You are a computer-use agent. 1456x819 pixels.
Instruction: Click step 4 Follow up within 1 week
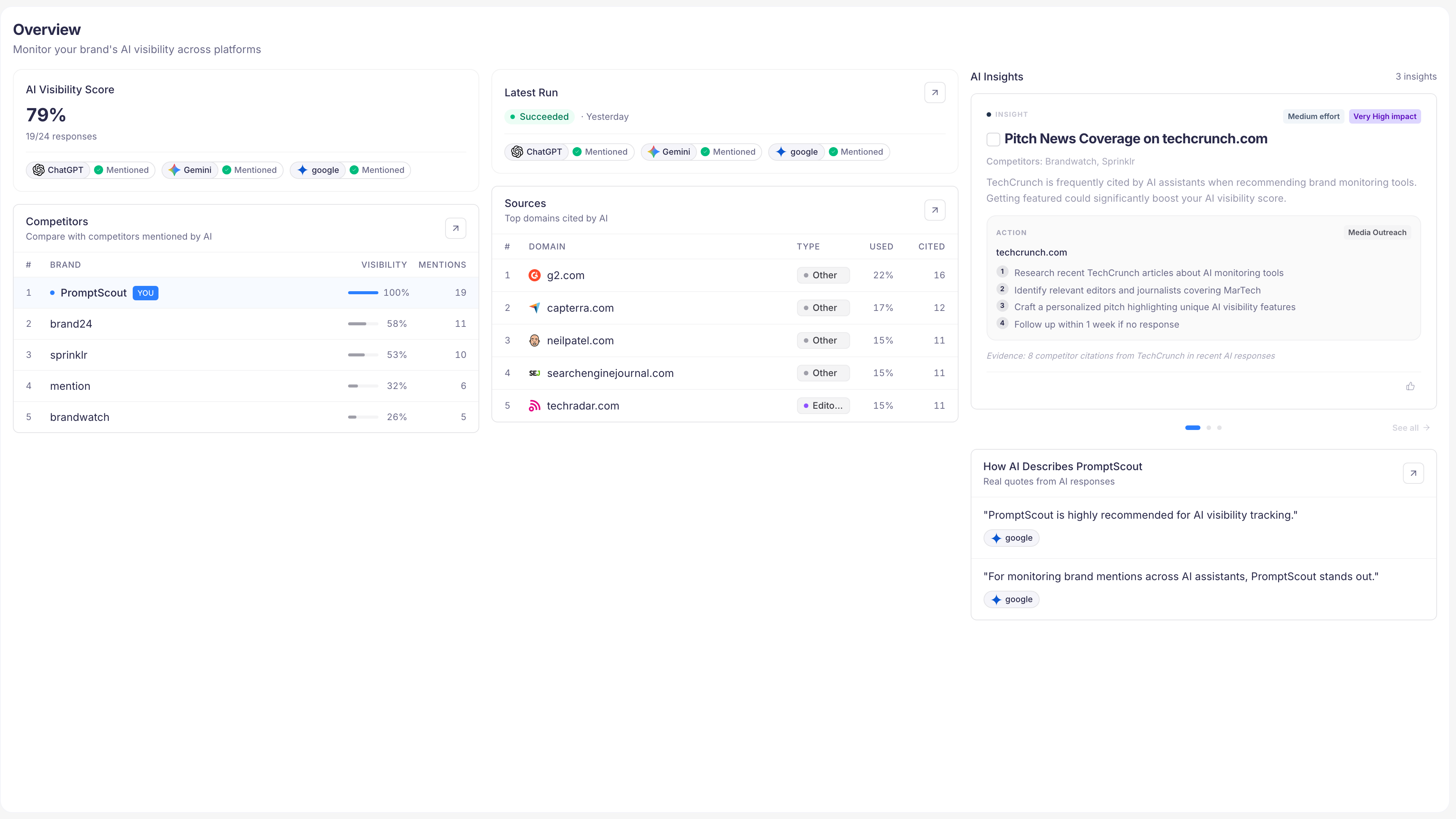1097,325
